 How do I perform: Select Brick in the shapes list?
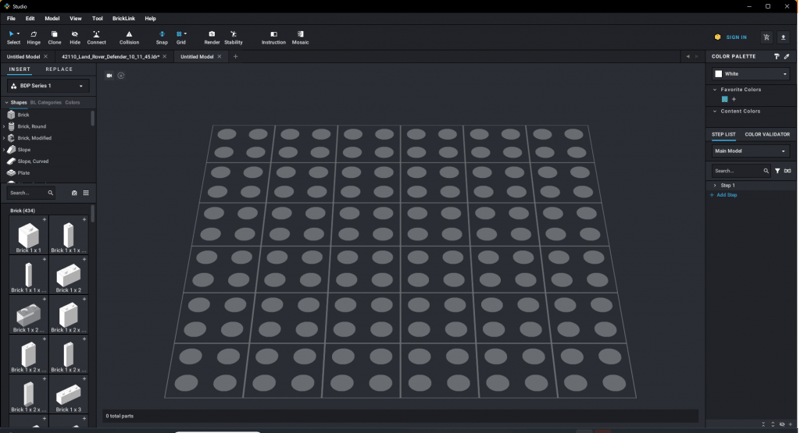tap(23, 115)
